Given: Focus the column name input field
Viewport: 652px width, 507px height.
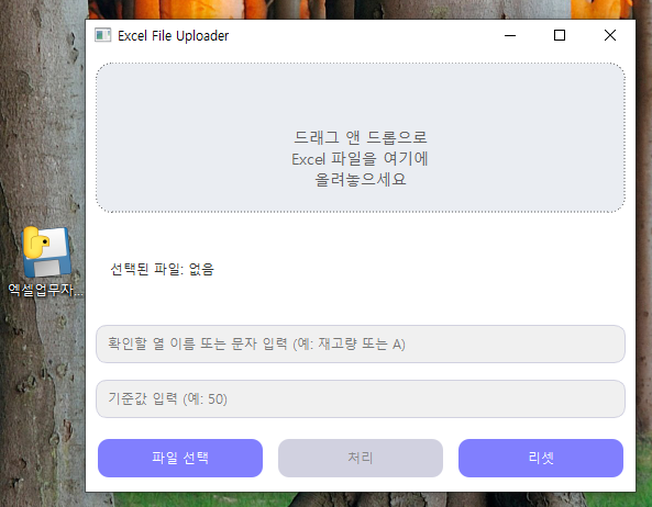Looking at the screenshot, I should coord(360,344).
